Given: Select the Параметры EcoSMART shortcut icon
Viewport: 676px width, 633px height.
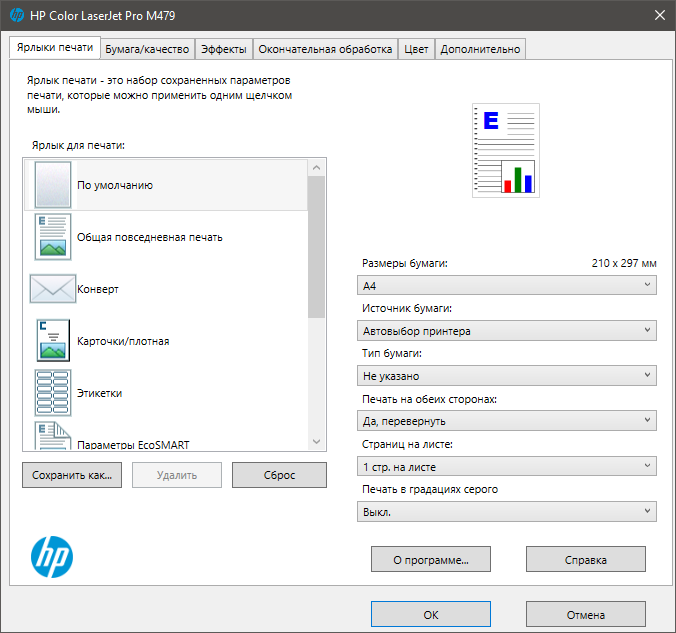Looking at the screenshot, I should coord(53,436).
